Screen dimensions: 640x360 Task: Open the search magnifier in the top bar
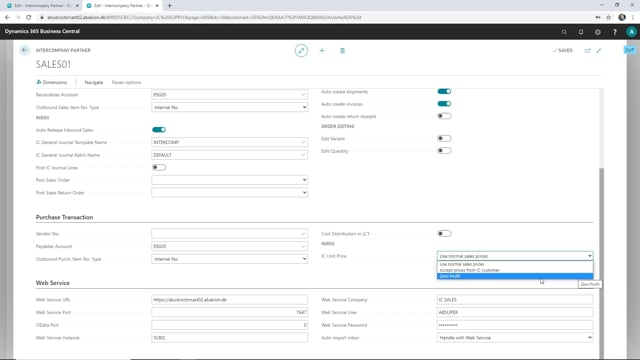click(564, 32)
